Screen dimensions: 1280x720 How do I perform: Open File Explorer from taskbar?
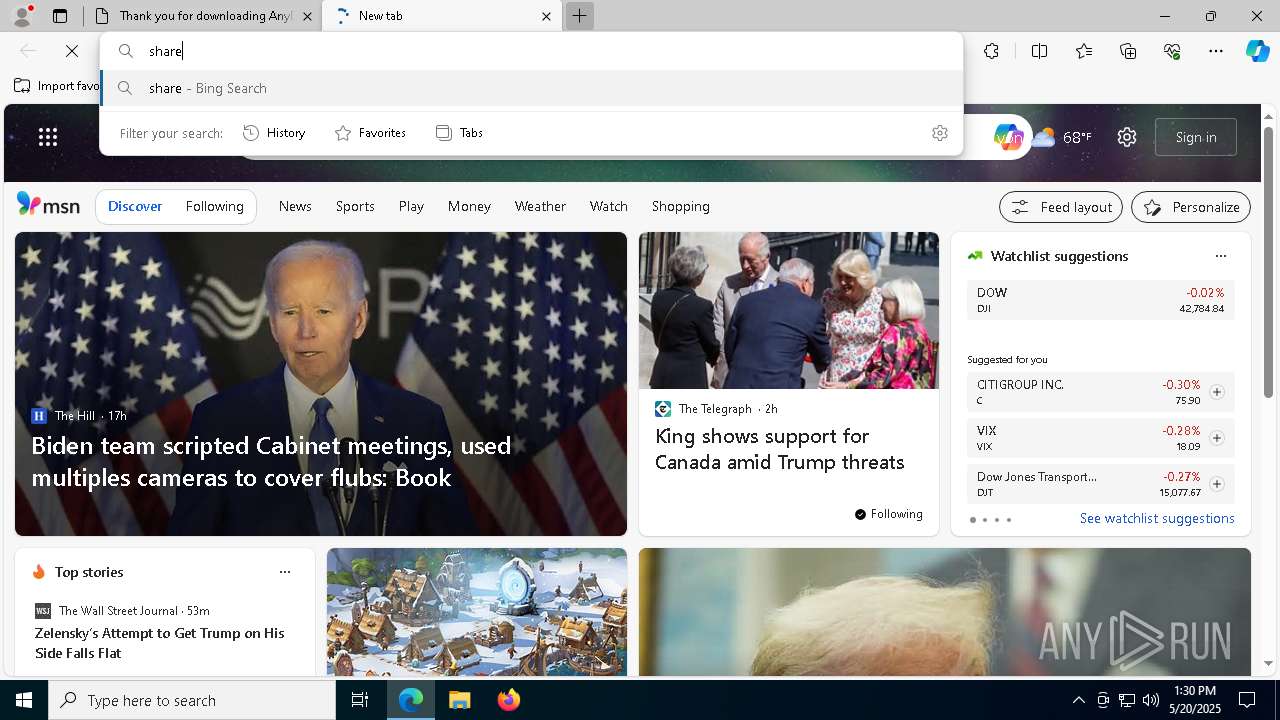pyautogui.click(x=459, y=700)
